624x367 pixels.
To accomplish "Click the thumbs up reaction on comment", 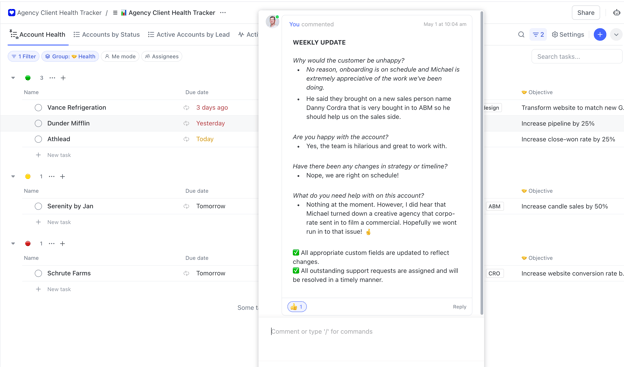I will point(297,307).
